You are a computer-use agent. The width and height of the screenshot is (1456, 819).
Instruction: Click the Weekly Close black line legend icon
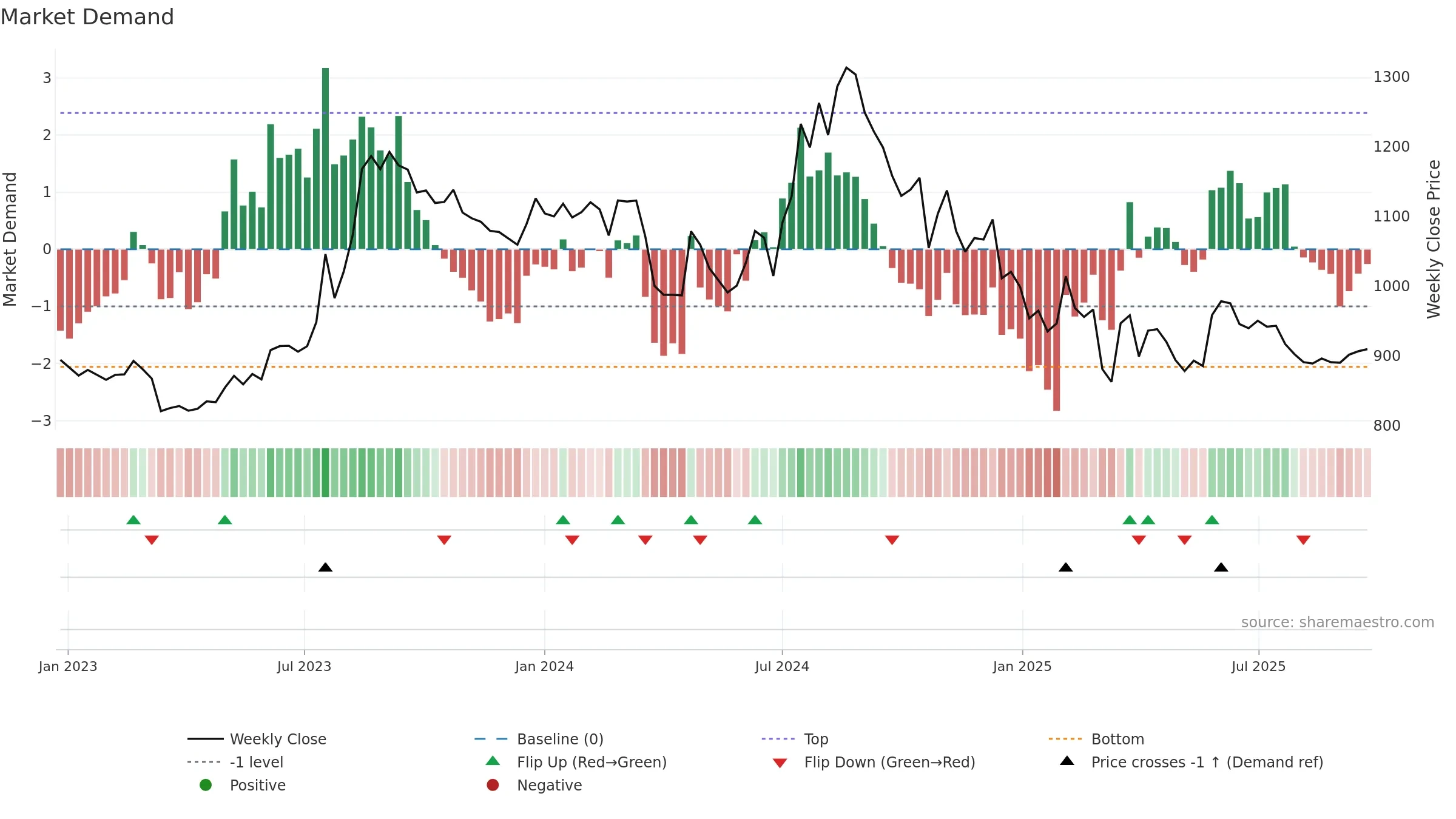pos(206,739)
